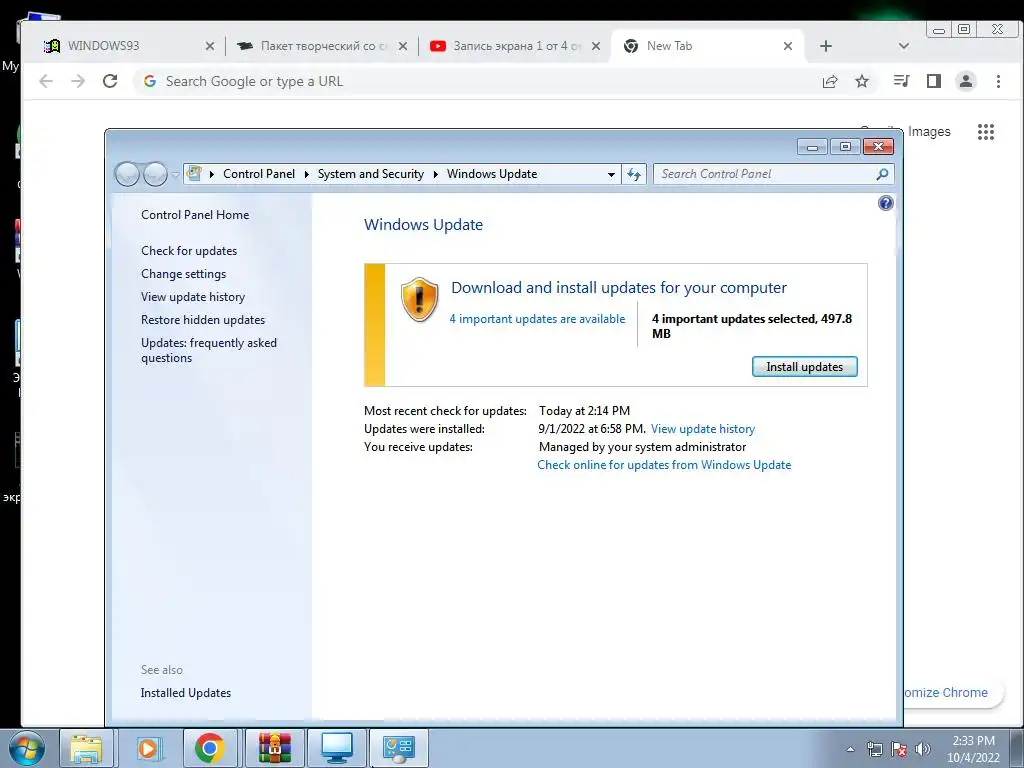
Task: Open the Chrome tab search dropdown
Action: point(904,46)
